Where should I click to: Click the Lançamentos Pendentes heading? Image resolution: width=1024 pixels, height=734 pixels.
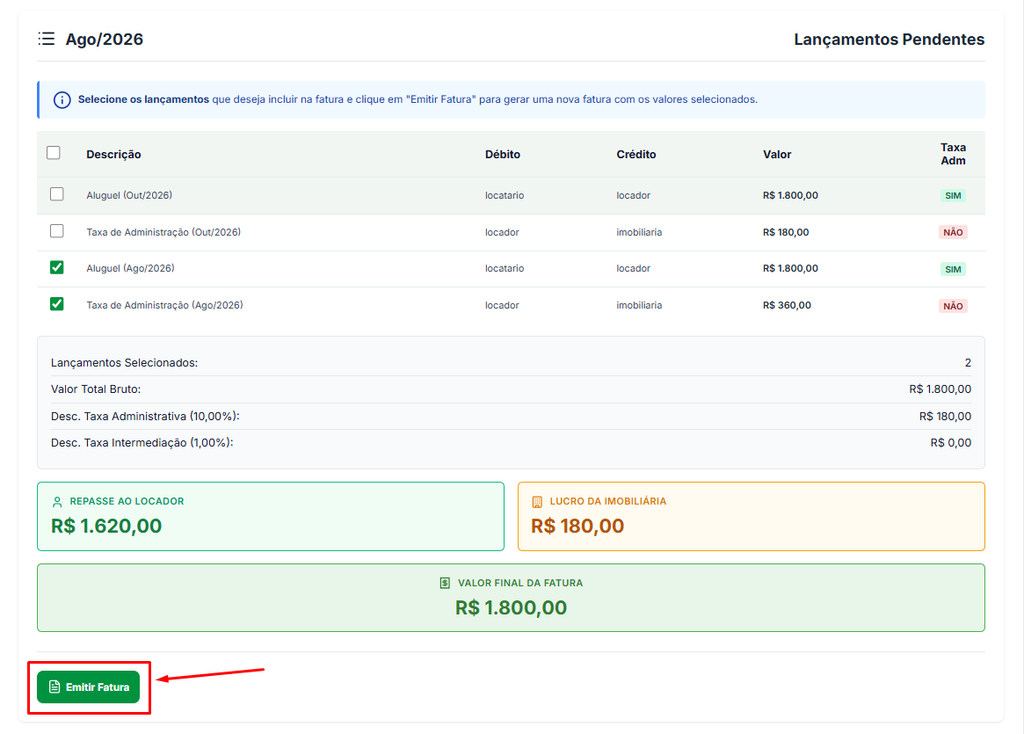889,39
